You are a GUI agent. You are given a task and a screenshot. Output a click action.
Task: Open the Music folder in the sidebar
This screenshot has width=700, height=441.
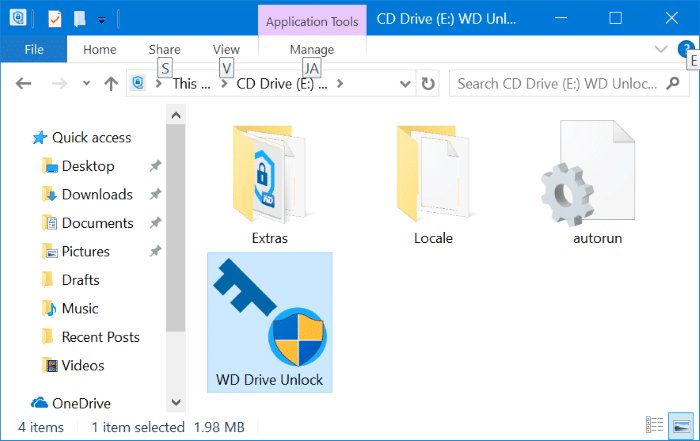point(70,309)
